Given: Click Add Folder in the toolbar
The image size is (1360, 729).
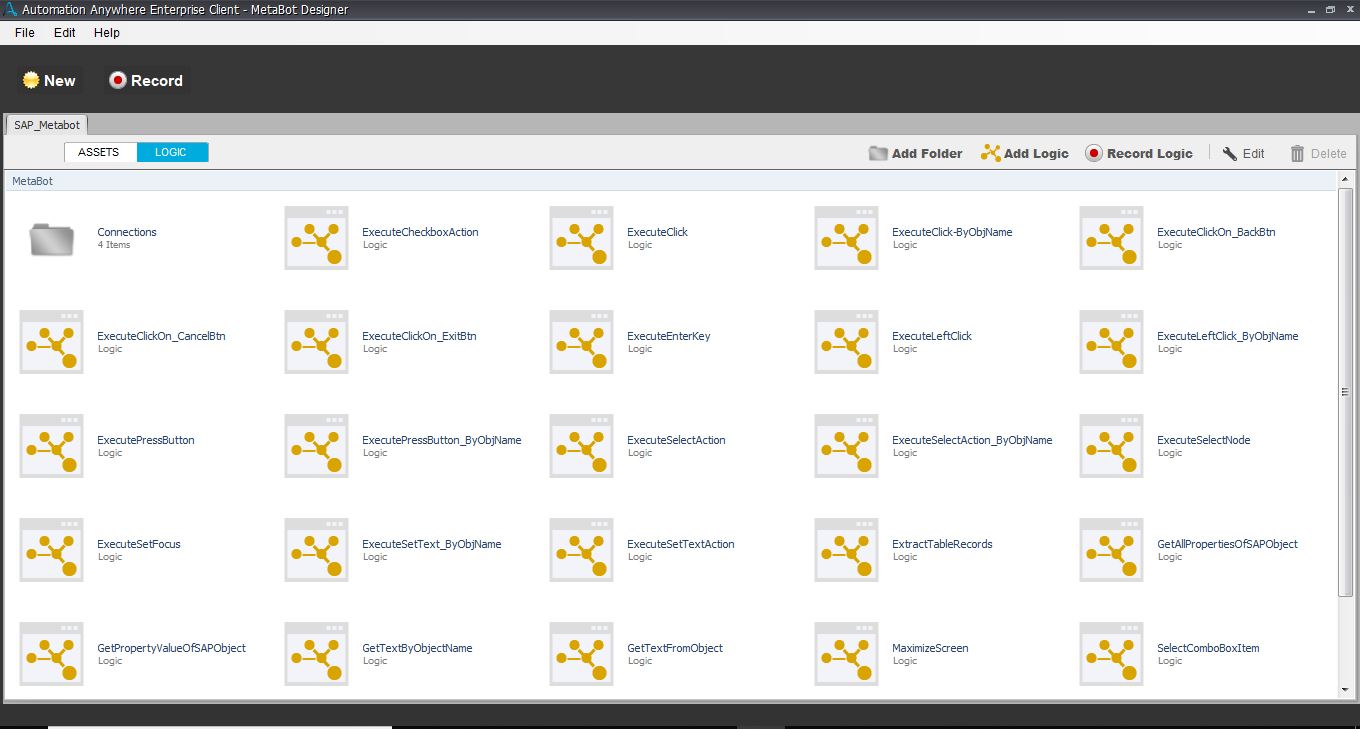Looking at the screenshot, I should (915, 153).
